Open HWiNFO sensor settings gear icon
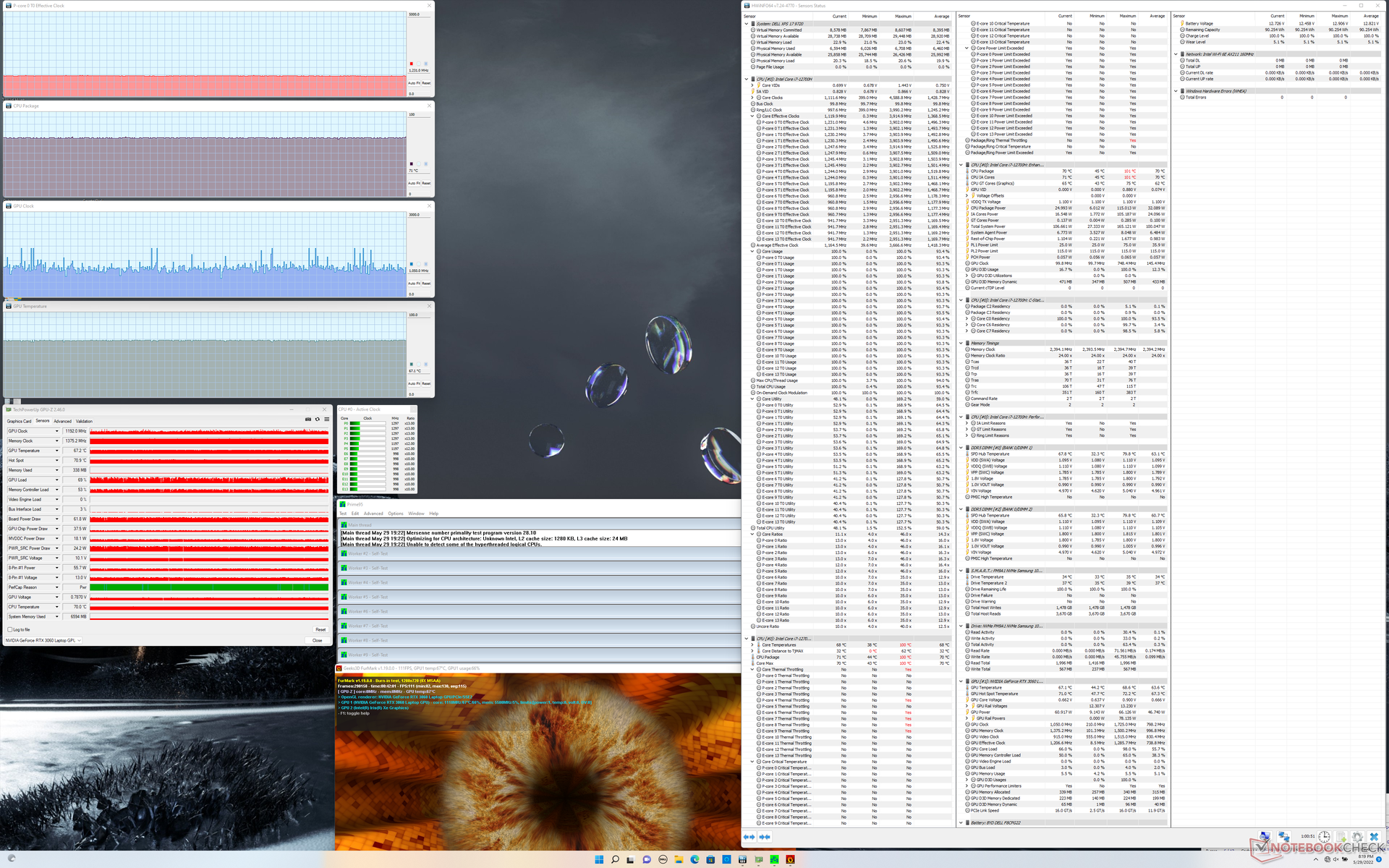 (1357, 837)
